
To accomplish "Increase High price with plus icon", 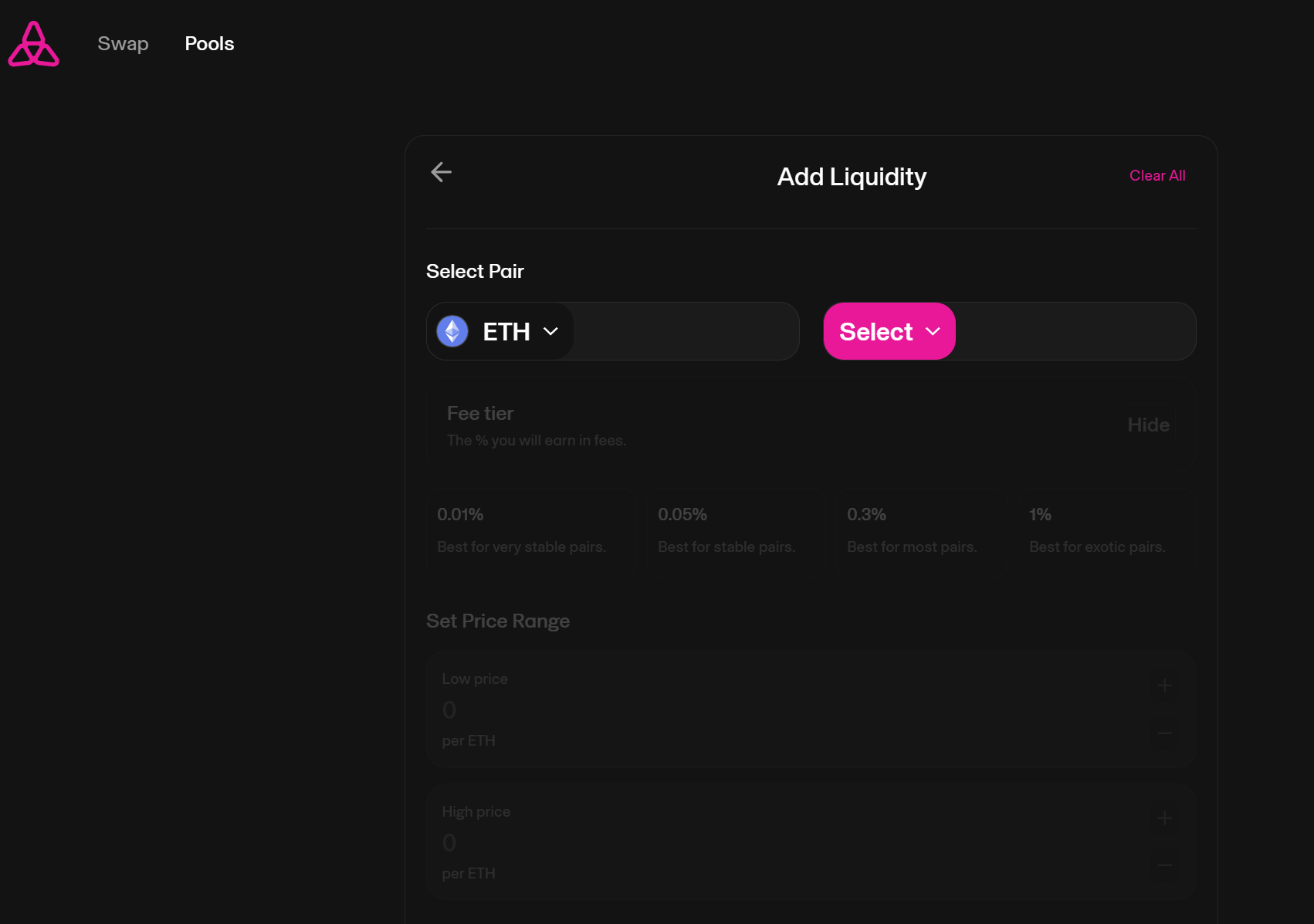I will pos(1165,818).
